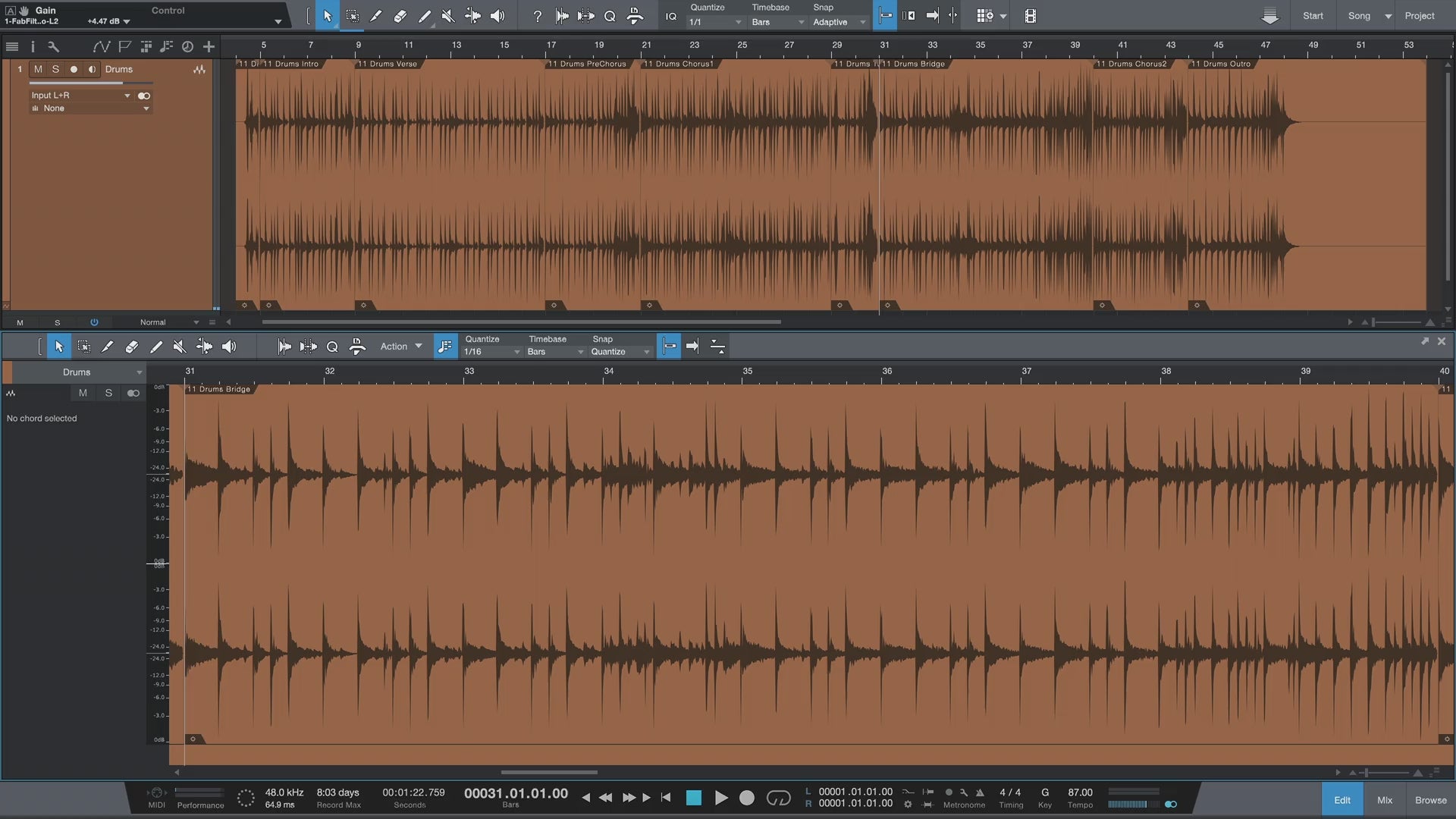Click the rewind button in transport
This screenshot has width=1456, height=819.
tap(605, 798)
